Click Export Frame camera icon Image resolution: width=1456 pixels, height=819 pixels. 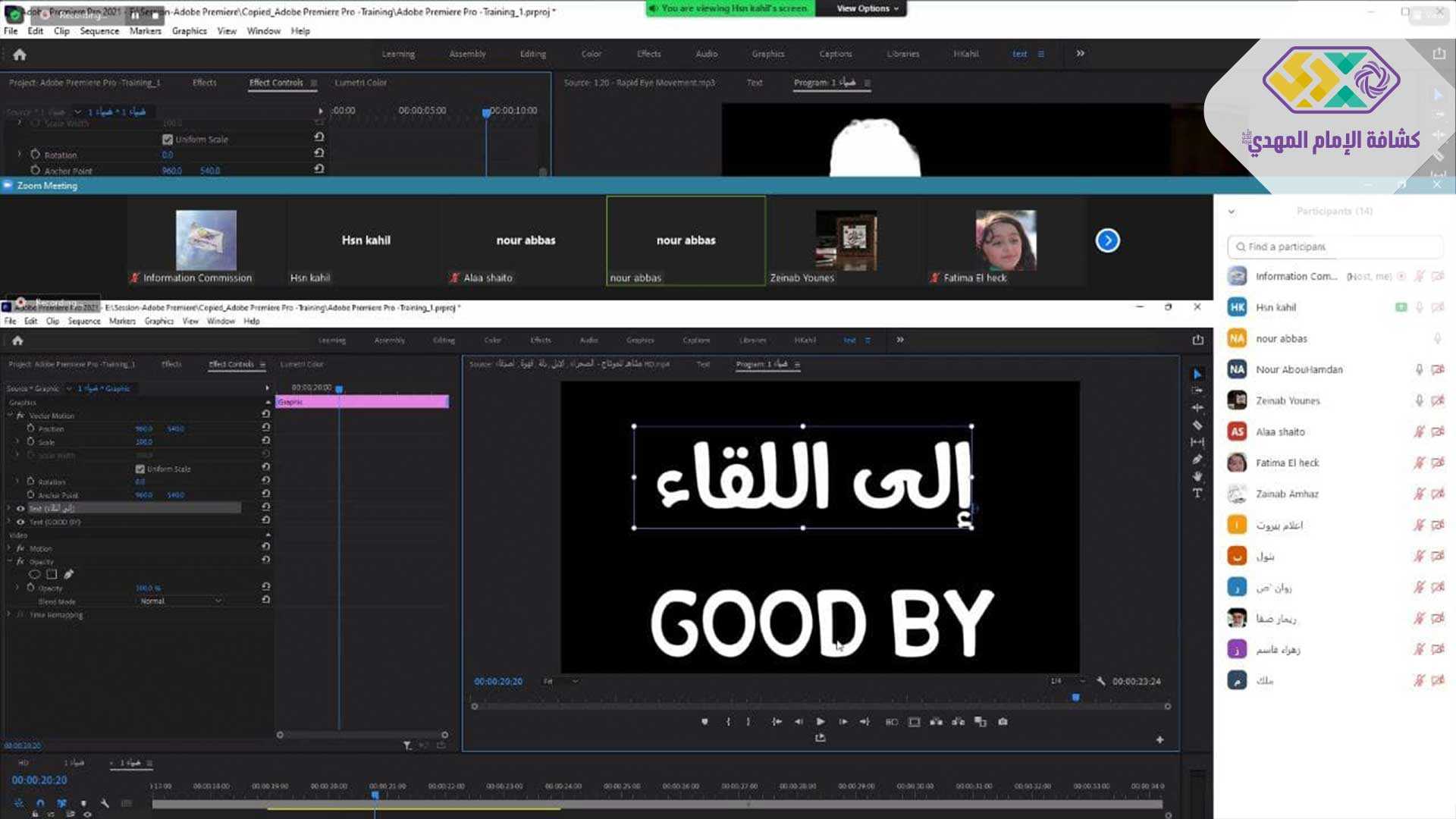[1003, 722]
